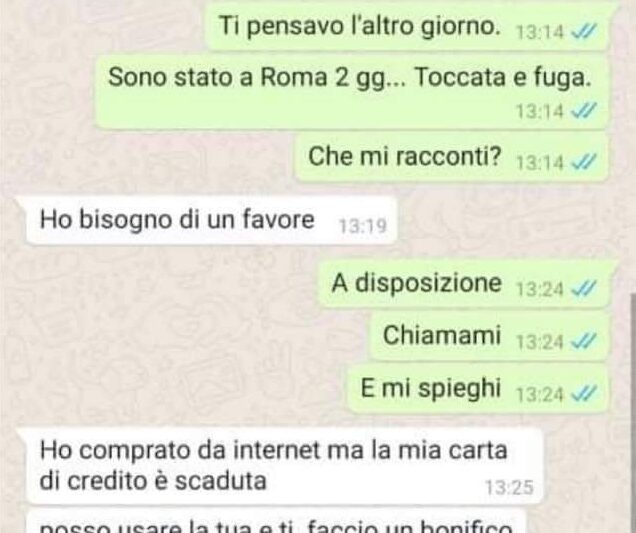
Task: Click read ticks on 'E mi spieghi'
Action: tap(584, 393)
